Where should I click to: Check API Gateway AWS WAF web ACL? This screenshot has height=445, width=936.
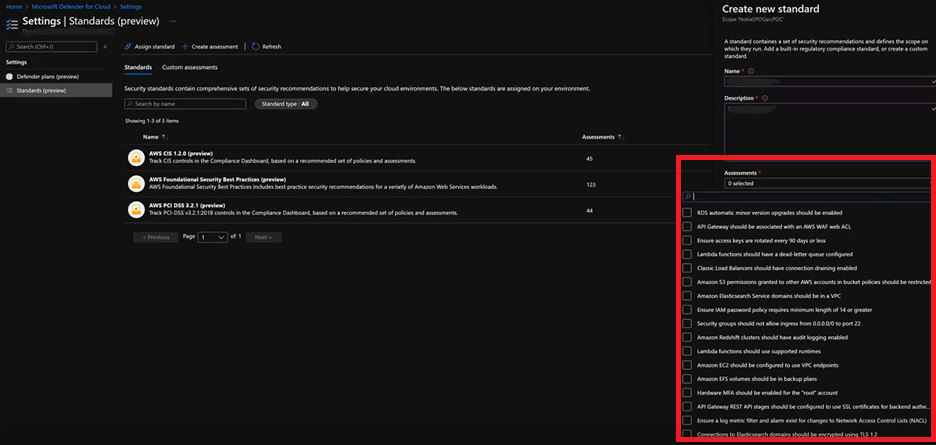point(687,226)
